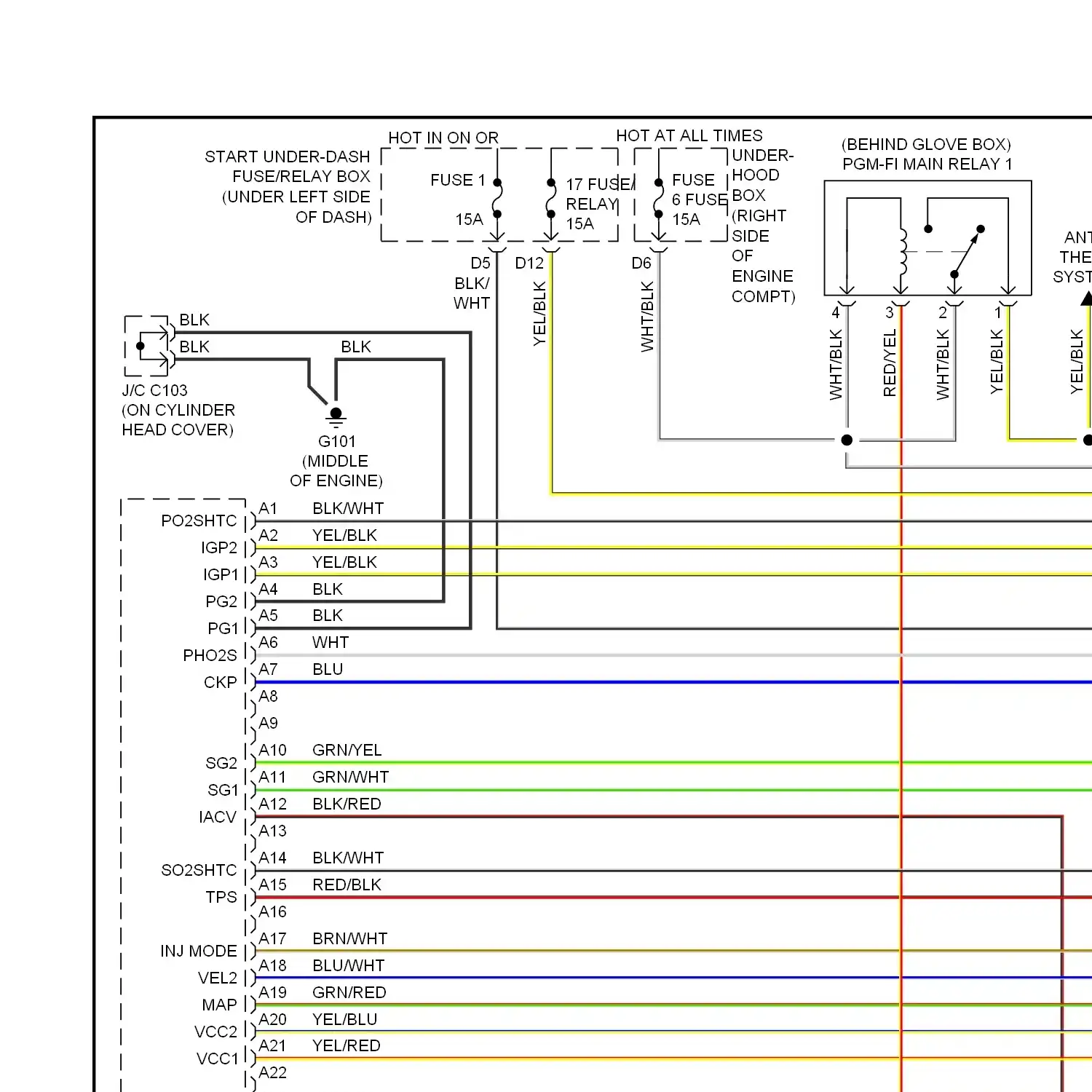Image resolution: width=1092 pixels, height=1092 pixels.
Task: Select the GRN/YEL wire color label
Action: (x=347, y=750)
